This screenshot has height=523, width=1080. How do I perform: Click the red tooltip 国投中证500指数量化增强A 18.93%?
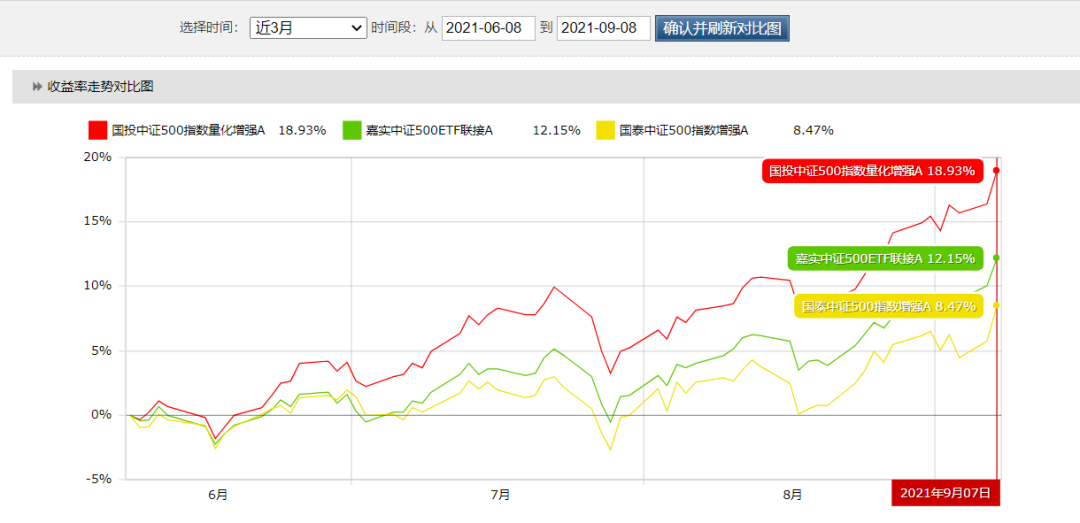point(872,171)
